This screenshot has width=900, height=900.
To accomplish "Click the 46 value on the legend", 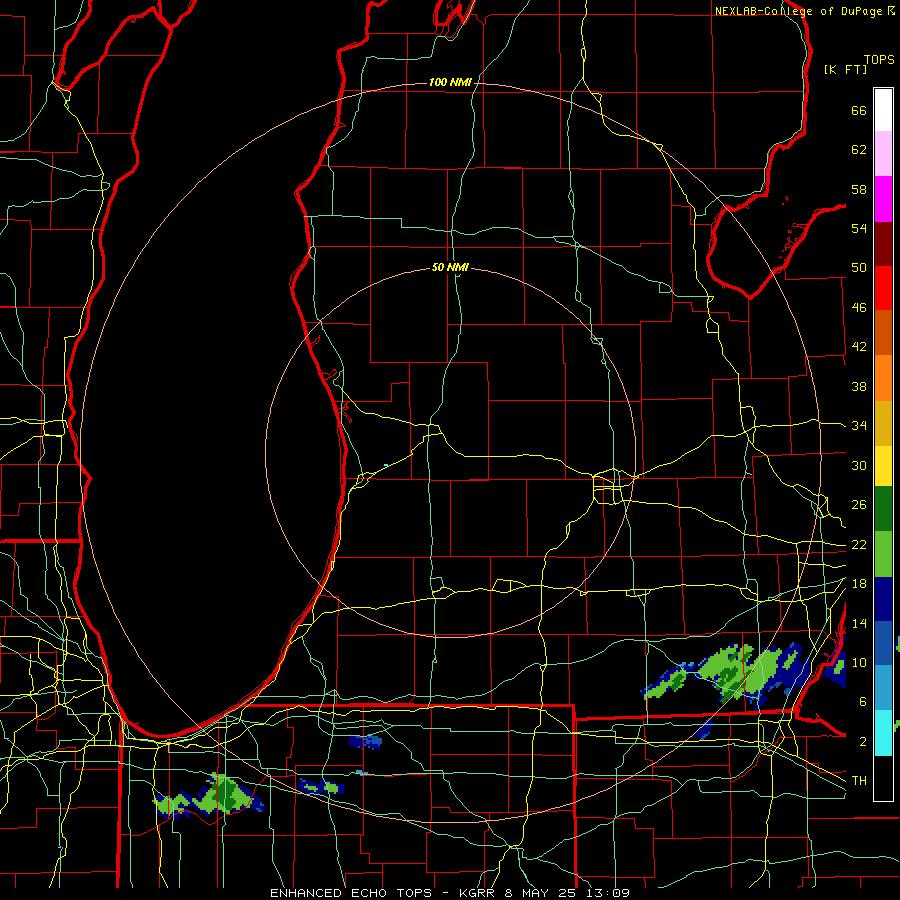I will 859,308.
